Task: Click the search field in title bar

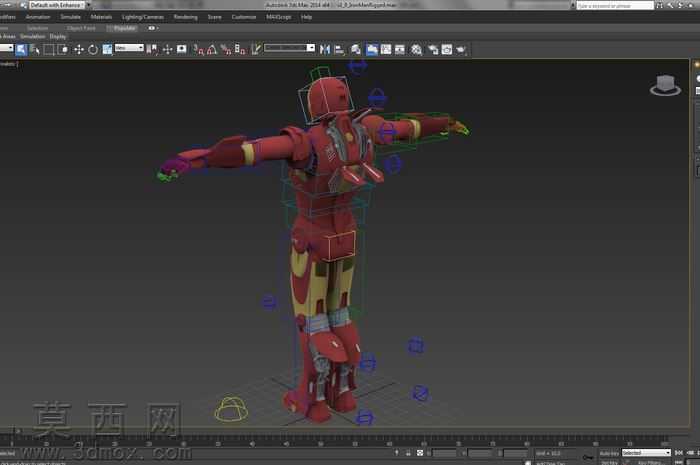Action: coord(615,5)
